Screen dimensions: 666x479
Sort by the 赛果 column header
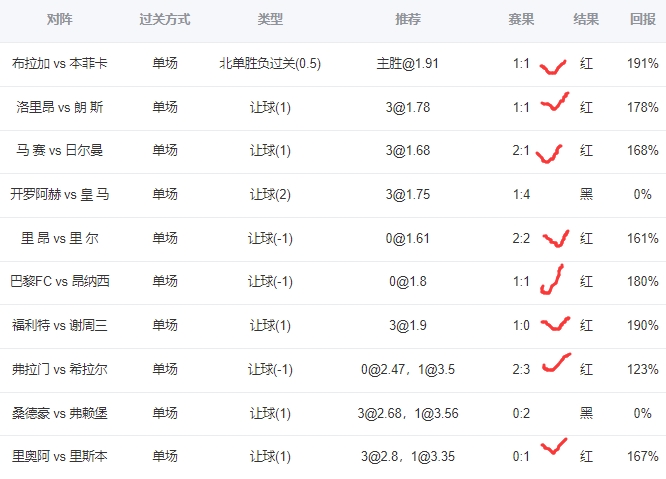coord(521,19)
